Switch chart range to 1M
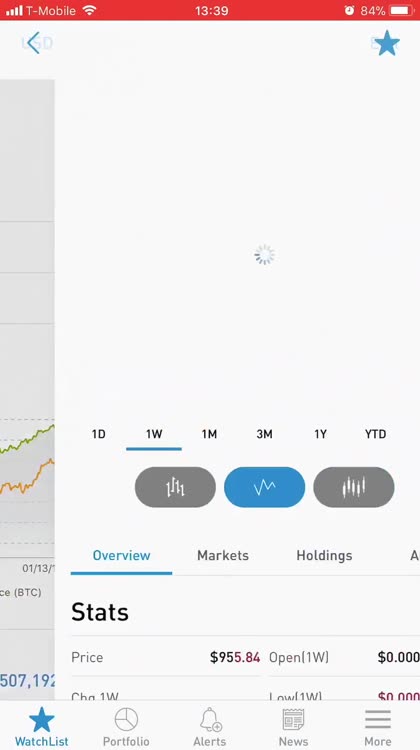This screenshot has height=750, width=420. (x=209, y=434)
